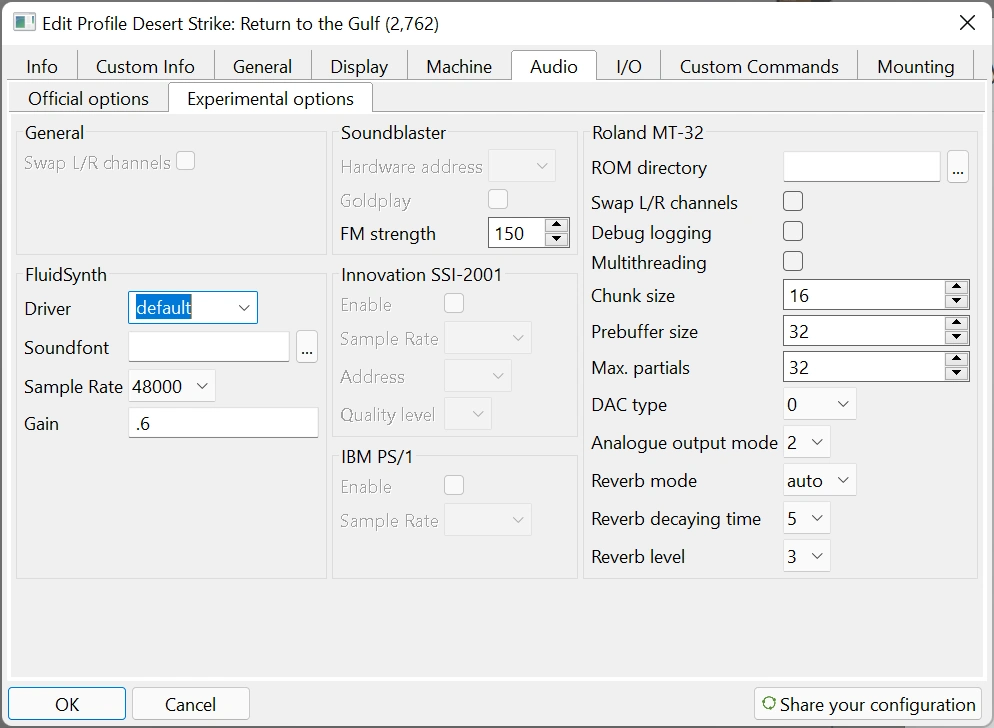The image size is (994, 728).
Task: Enable Roland MT-32 Swap L/R channels
Action: tap(793, 202)
